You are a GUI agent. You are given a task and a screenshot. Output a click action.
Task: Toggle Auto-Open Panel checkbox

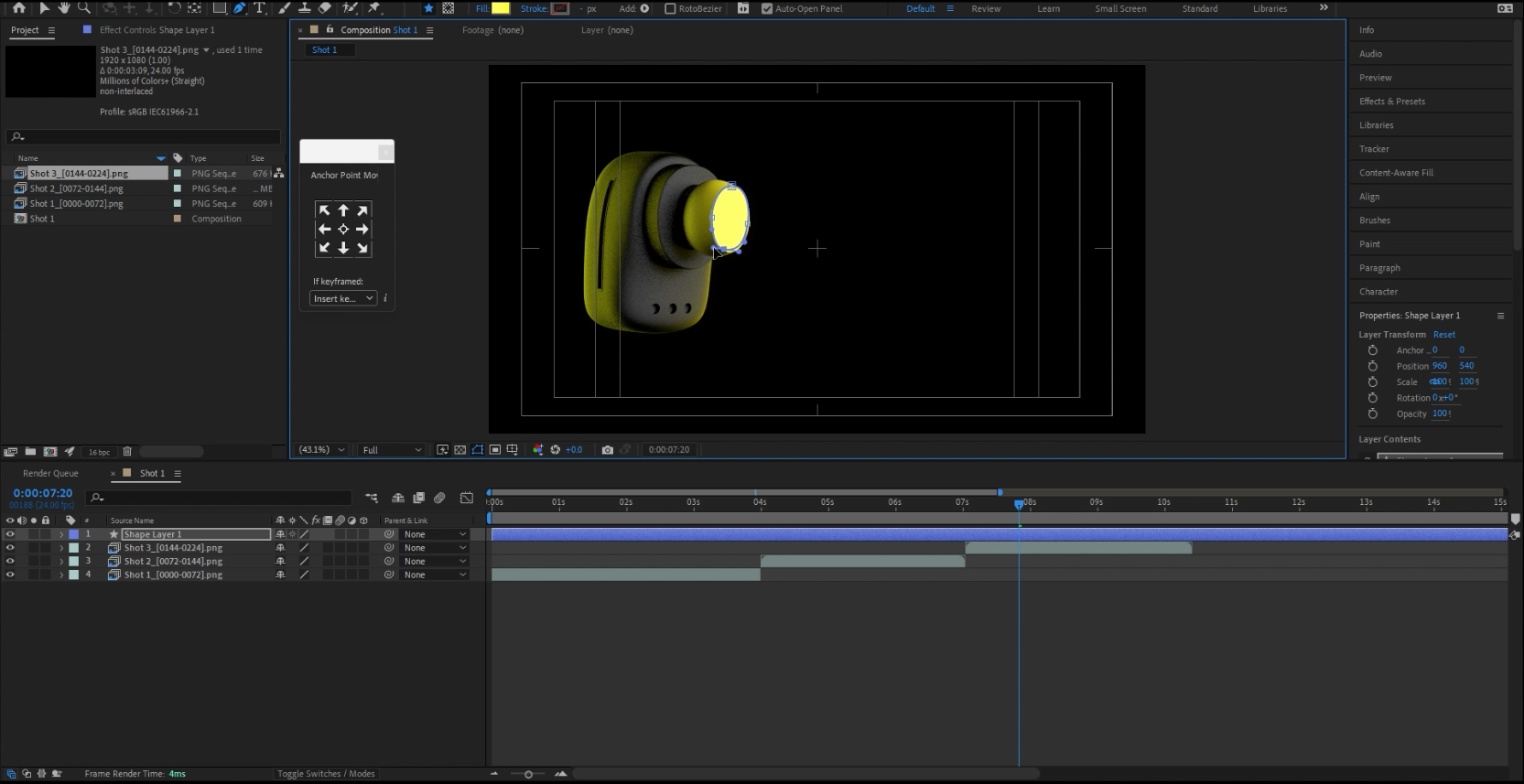pos(767,8)
